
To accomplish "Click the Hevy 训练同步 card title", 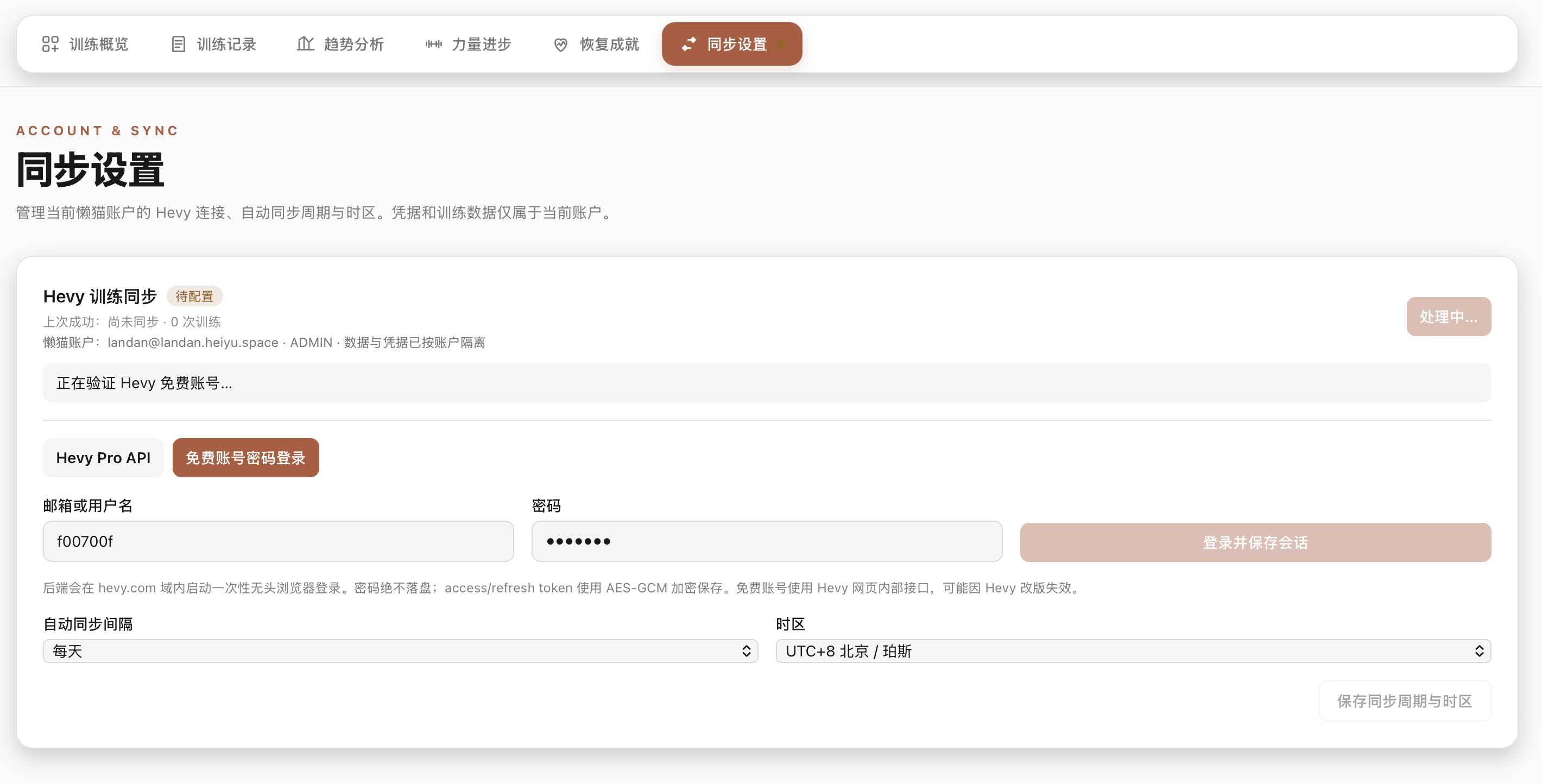I will 100,296.
